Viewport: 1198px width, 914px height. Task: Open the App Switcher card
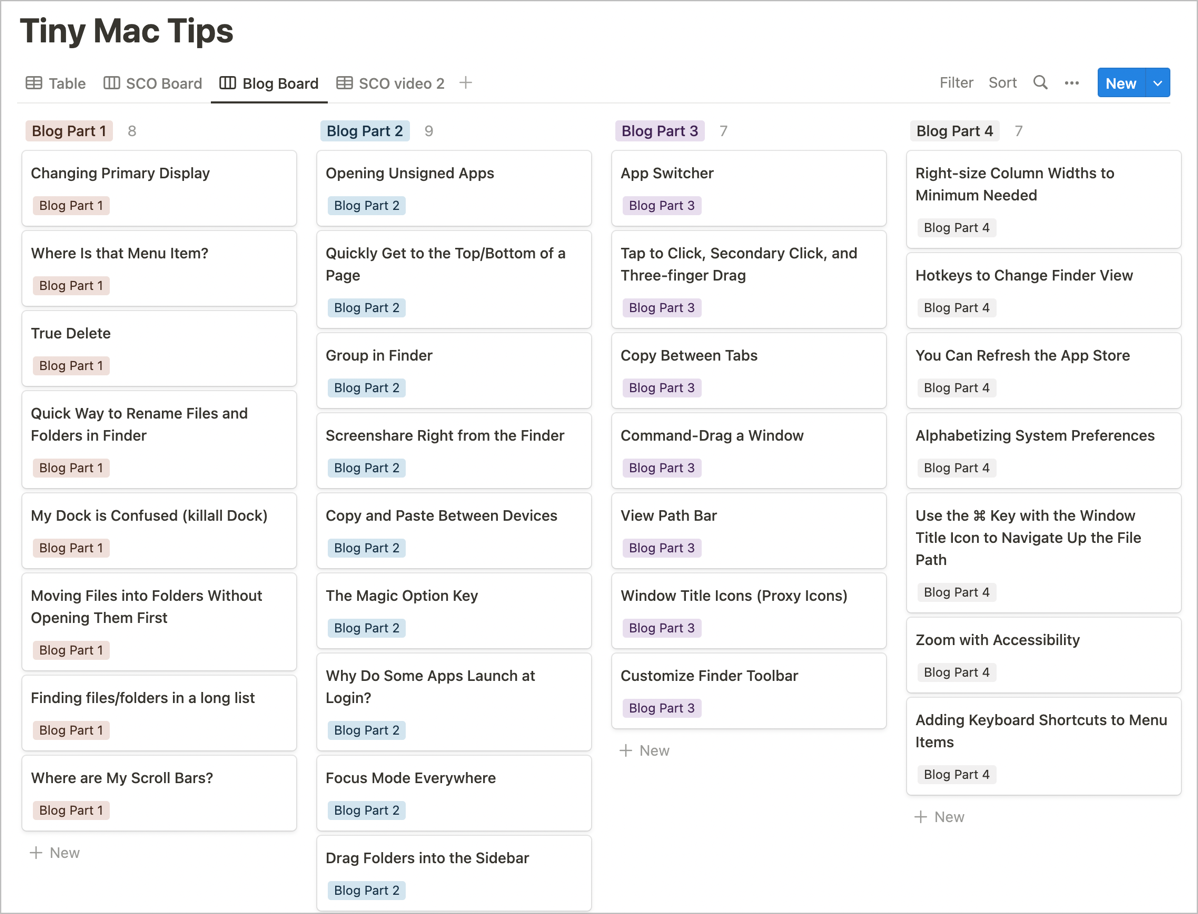coord(748,188)
